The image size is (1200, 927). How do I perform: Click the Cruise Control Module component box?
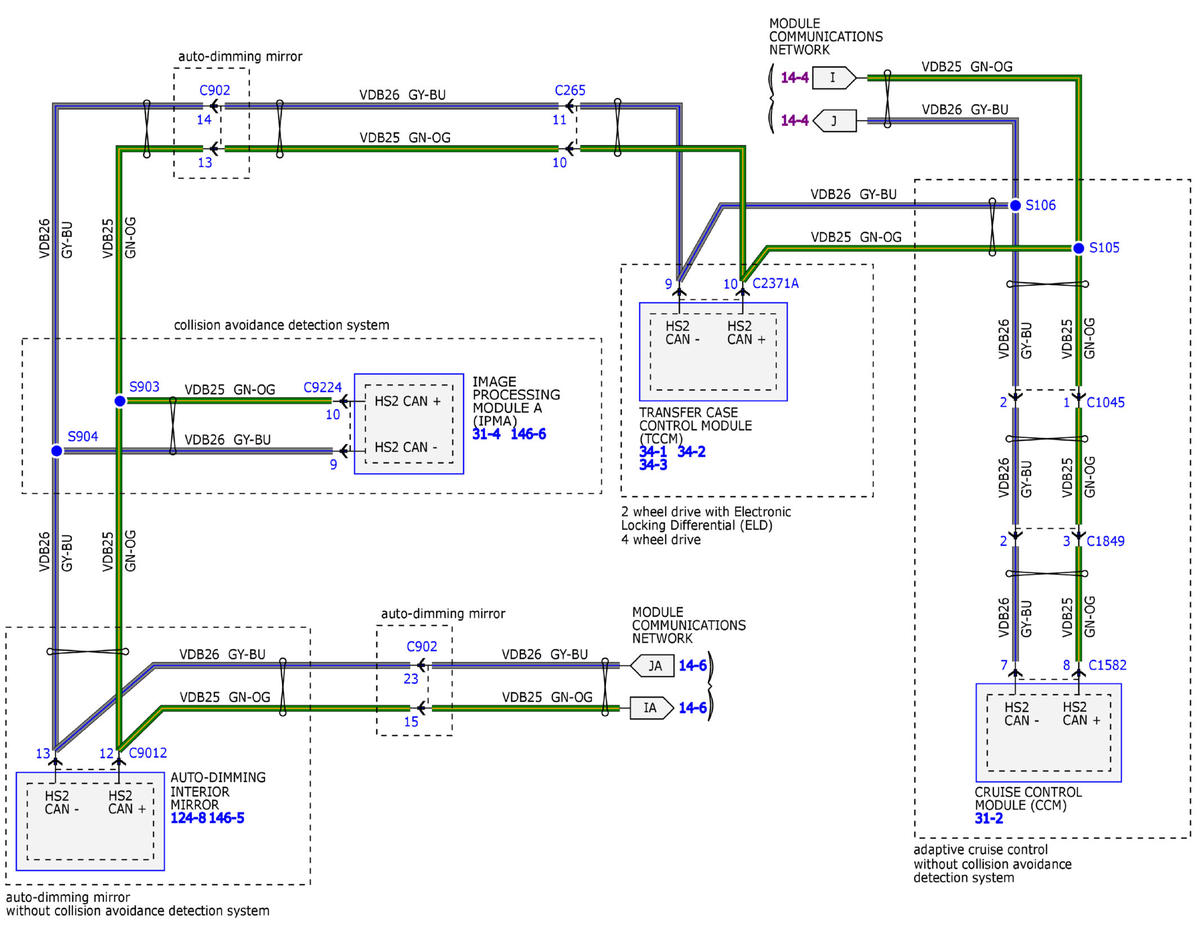pyautogui.click(x=1048, y=733)
